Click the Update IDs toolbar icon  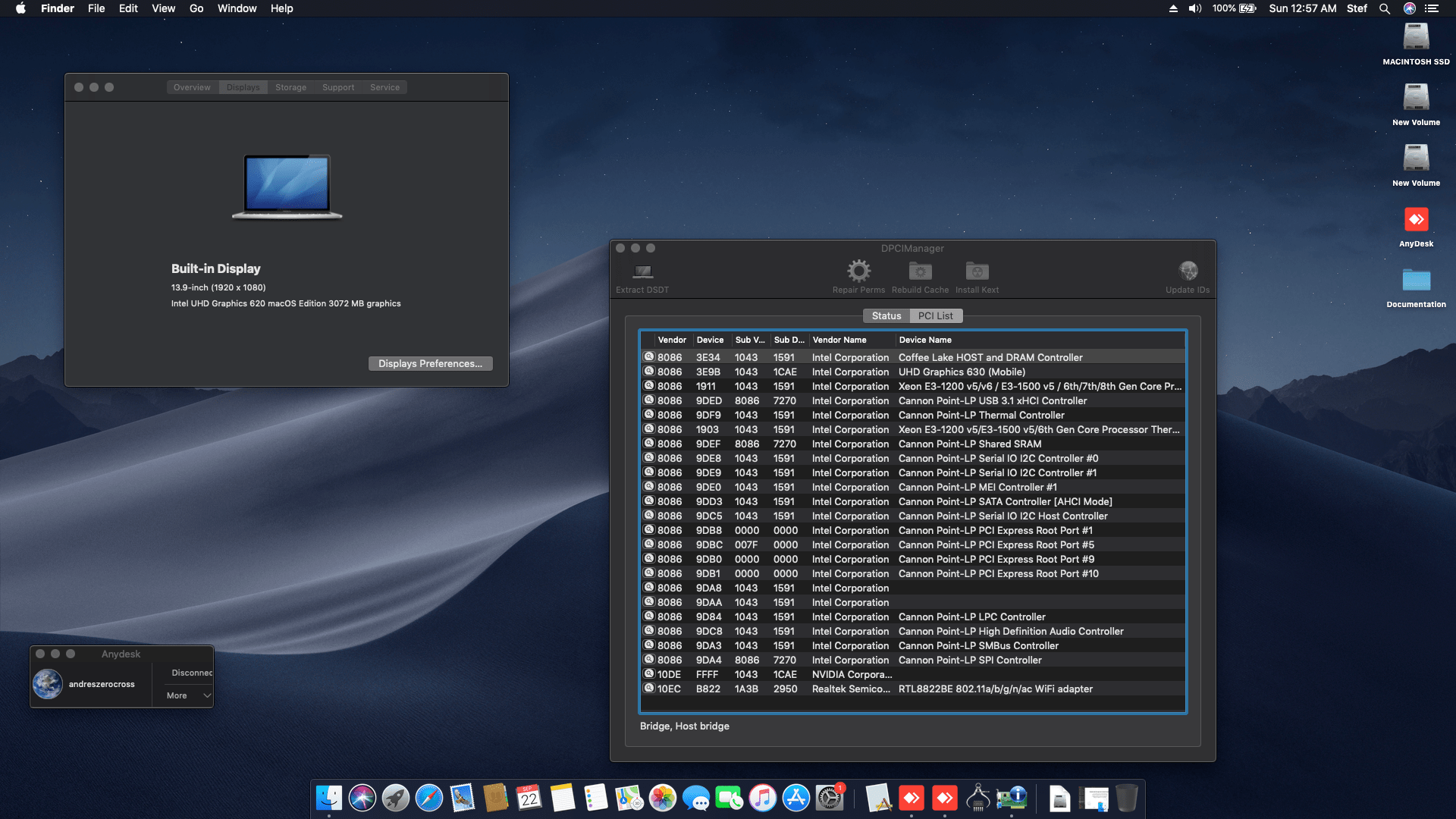tap(1188, 271)
